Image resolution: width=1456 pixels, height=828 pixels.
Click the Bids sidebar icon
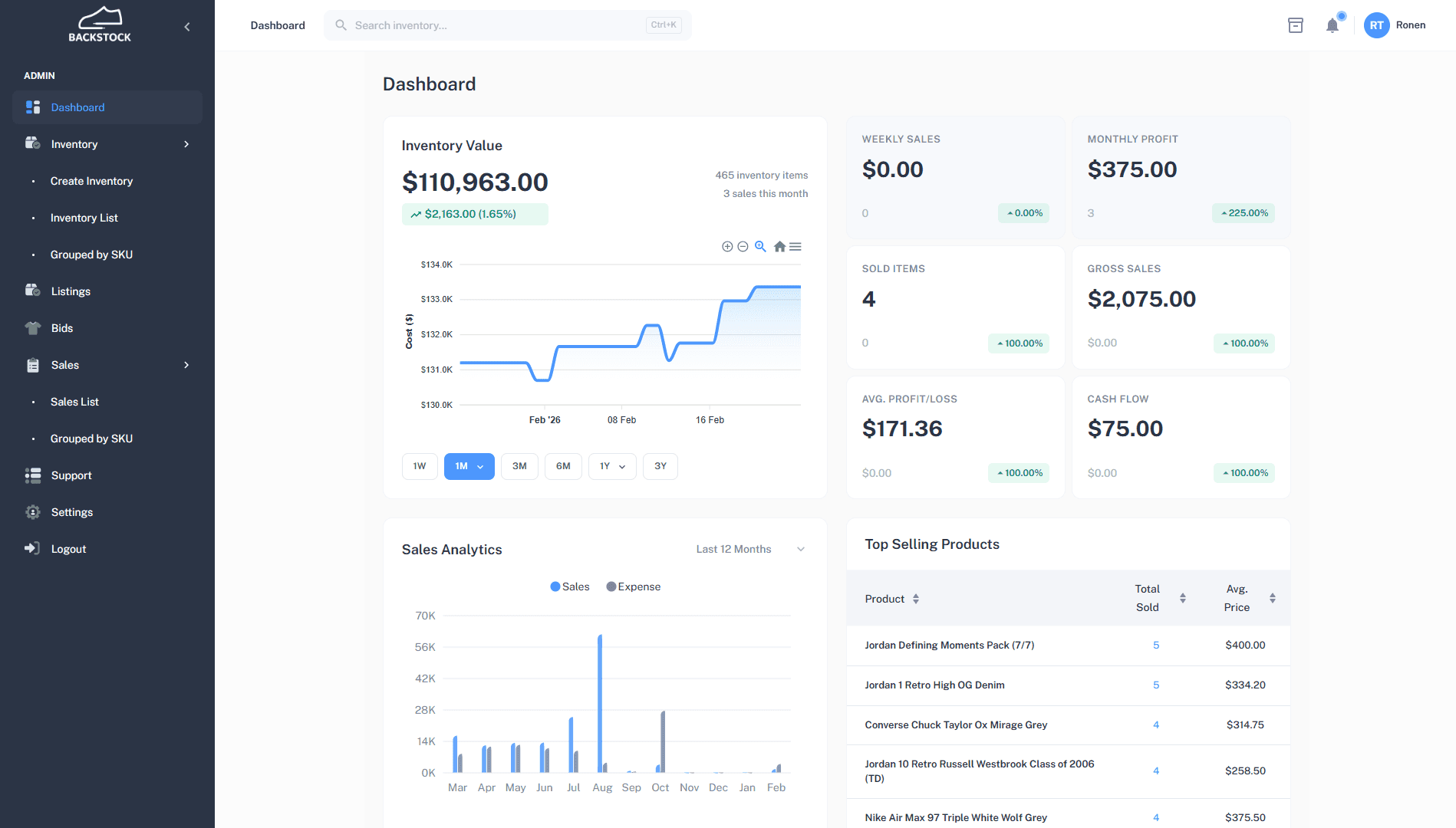coord(33,327)
